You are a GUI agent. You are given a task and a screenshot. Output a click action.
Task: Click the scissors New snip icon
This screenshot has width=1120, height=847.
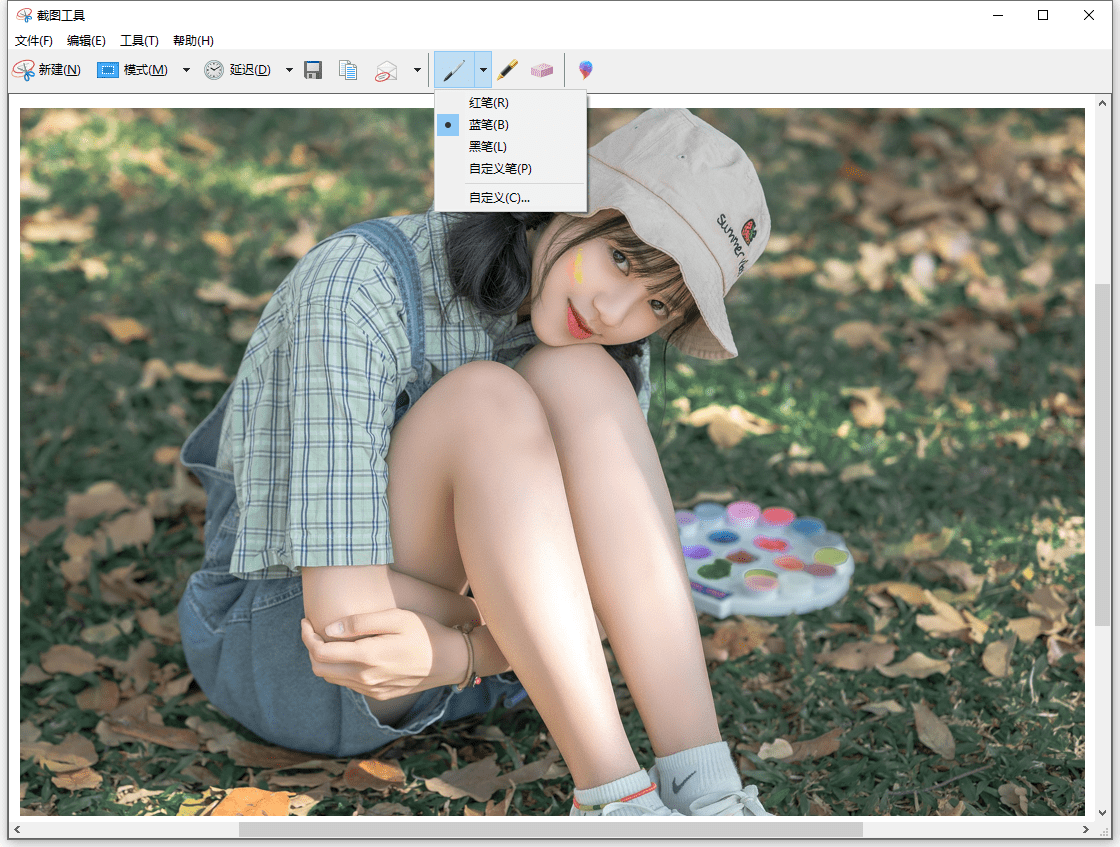pyautogui.click(x=23, y=70)
